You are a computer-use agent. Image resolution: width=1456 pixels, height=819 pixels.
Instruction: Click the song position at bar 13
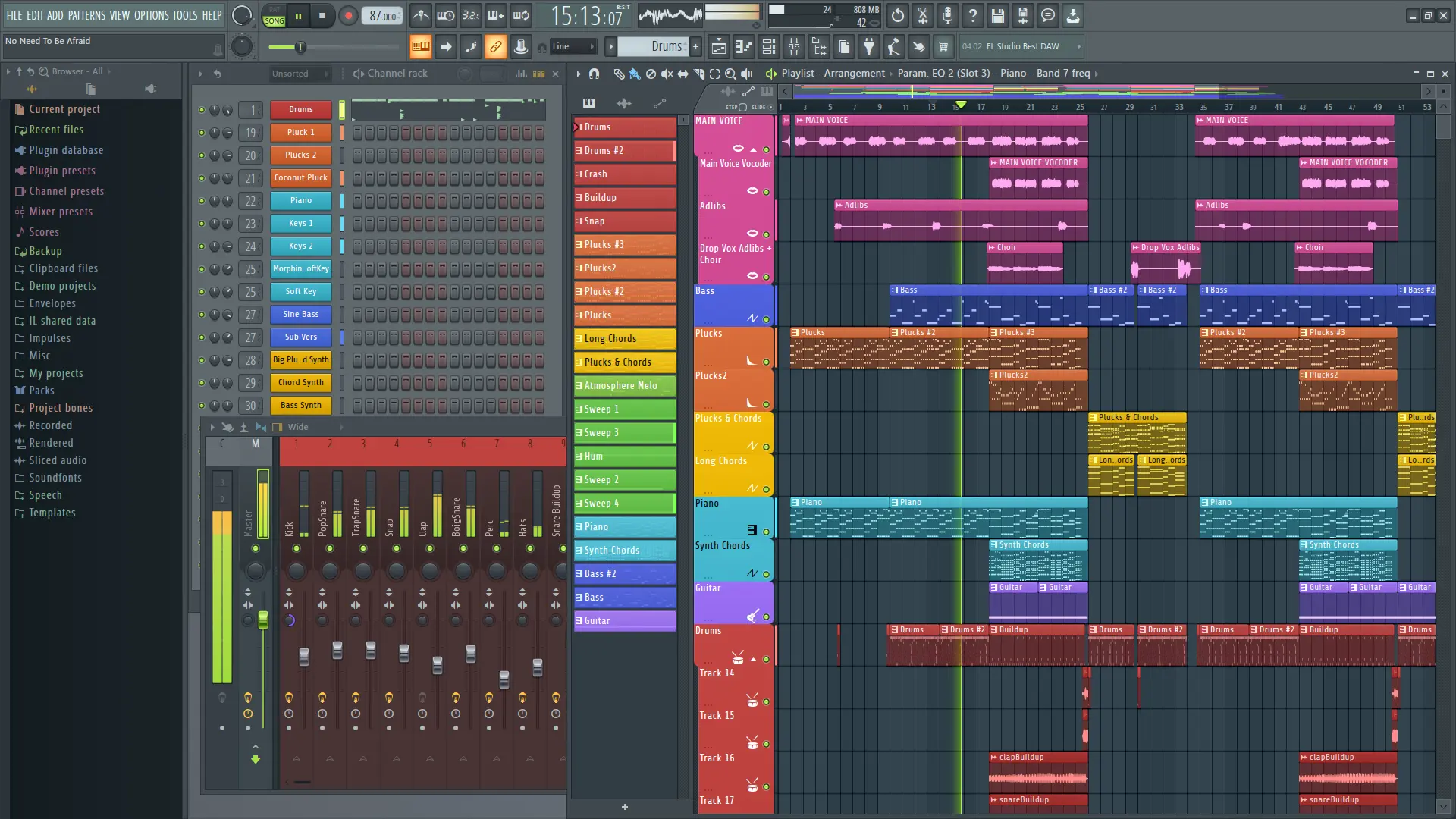click(930, 107)
